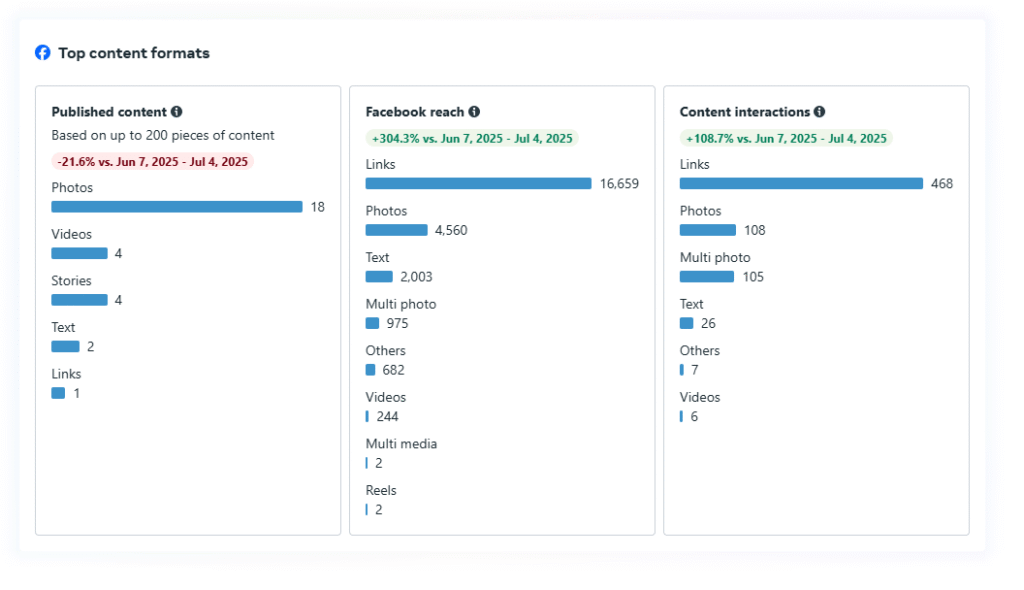
Task: Click the Text bar showing 2,003 reach
Action: coord(379,277)
